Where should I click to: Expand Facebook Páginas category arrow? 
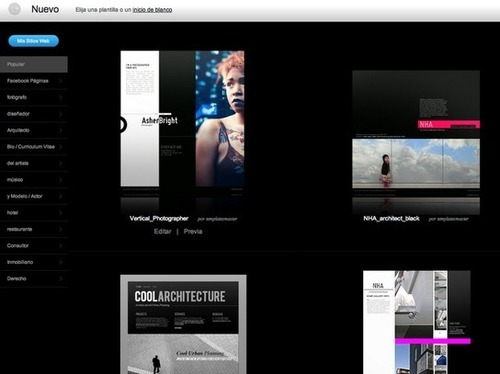[x=61, y=81]
